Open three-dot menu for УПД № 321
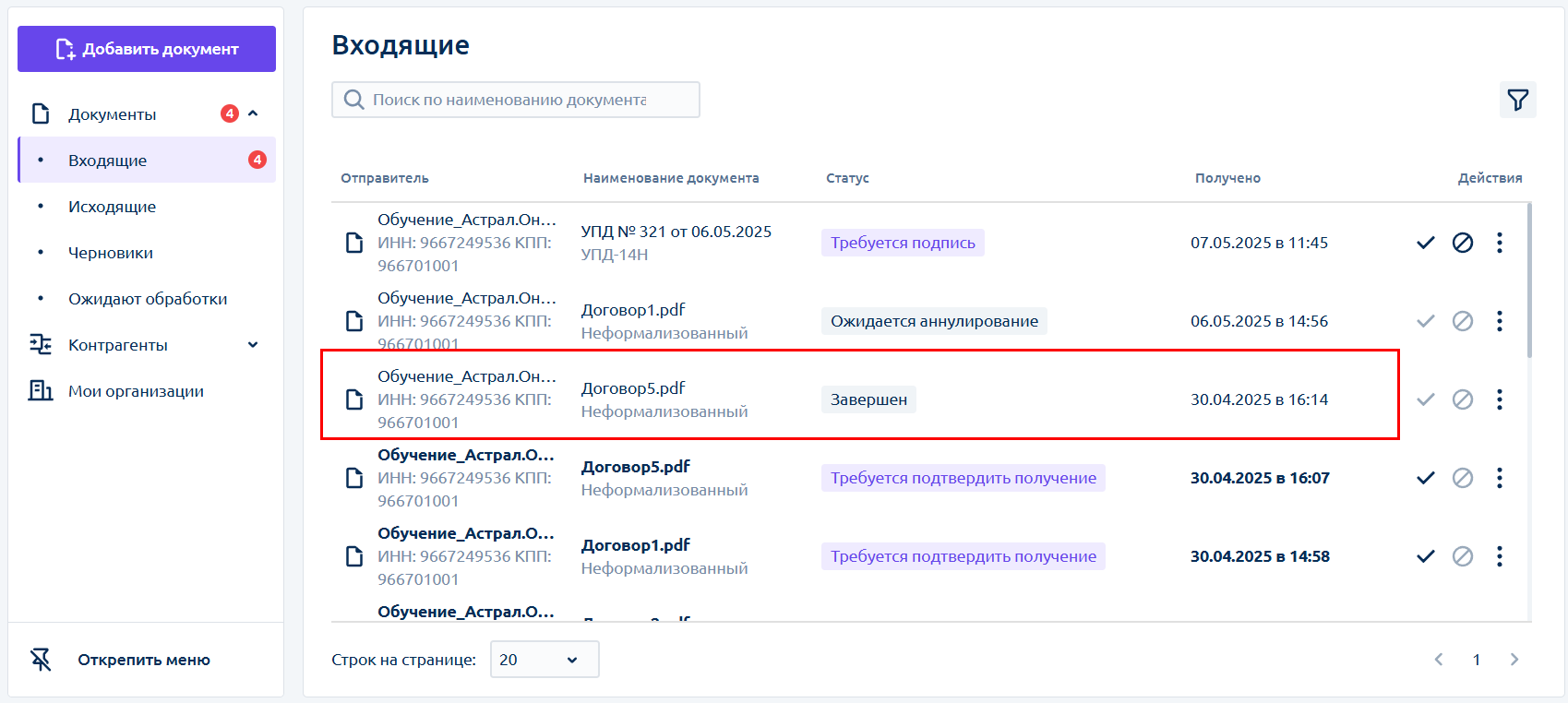Image resolution: width=1568 pixels, height=703 pixels. pyautogui.click(x=1499, y=243)
